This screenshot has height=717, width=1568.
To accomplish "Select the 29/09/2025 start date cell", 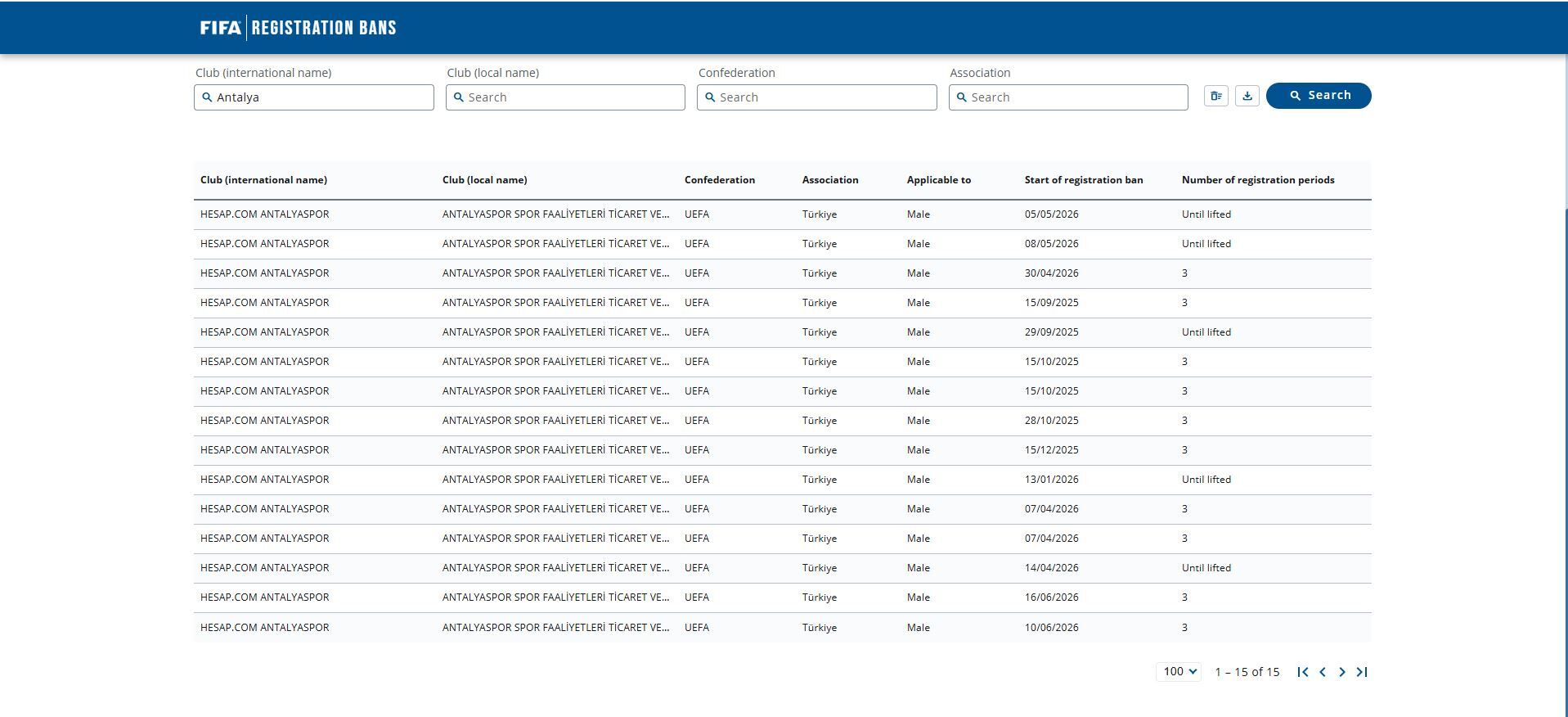I will tap(1052, 332).
